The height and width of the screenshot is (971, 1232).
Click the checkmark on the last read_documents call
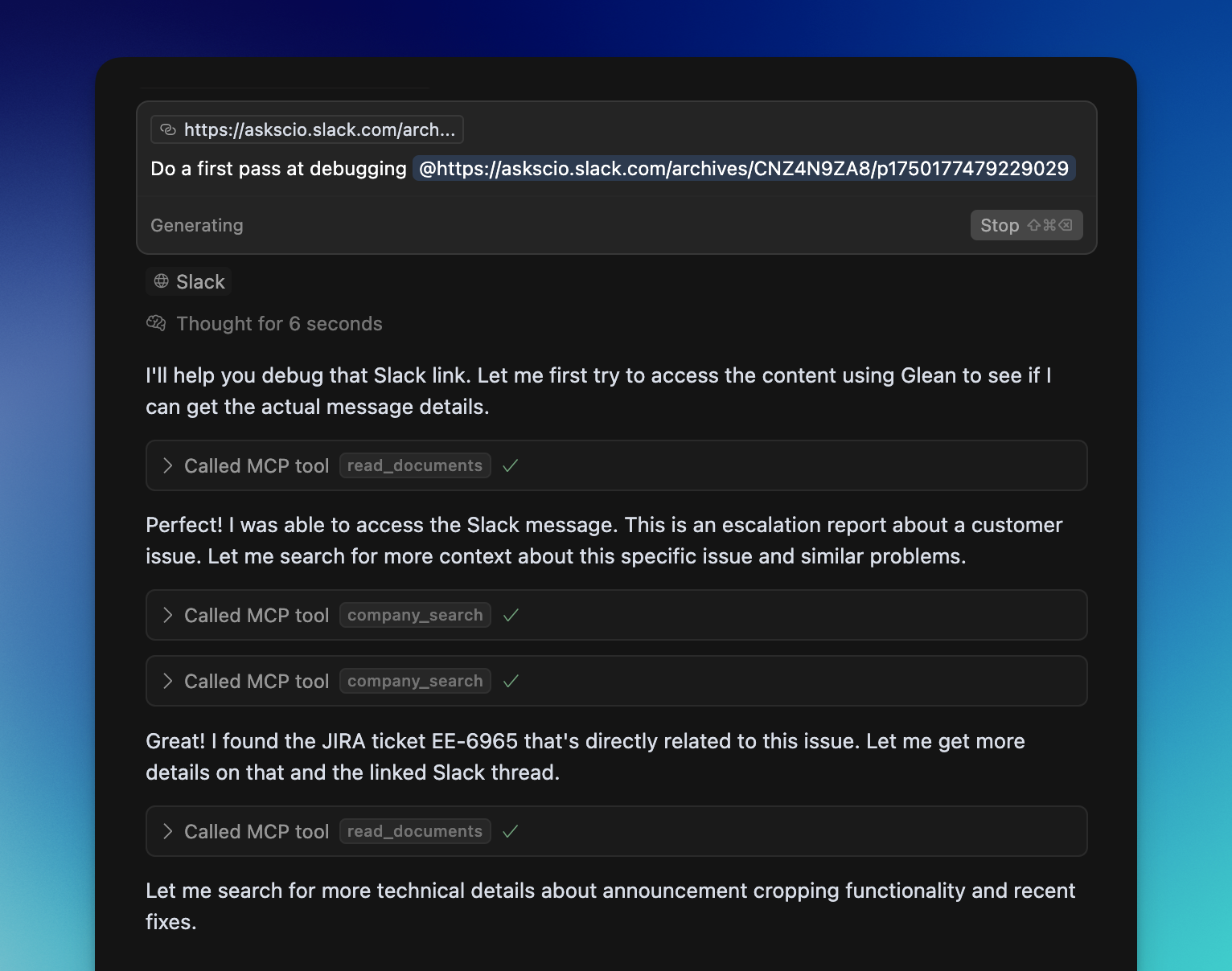511,831
